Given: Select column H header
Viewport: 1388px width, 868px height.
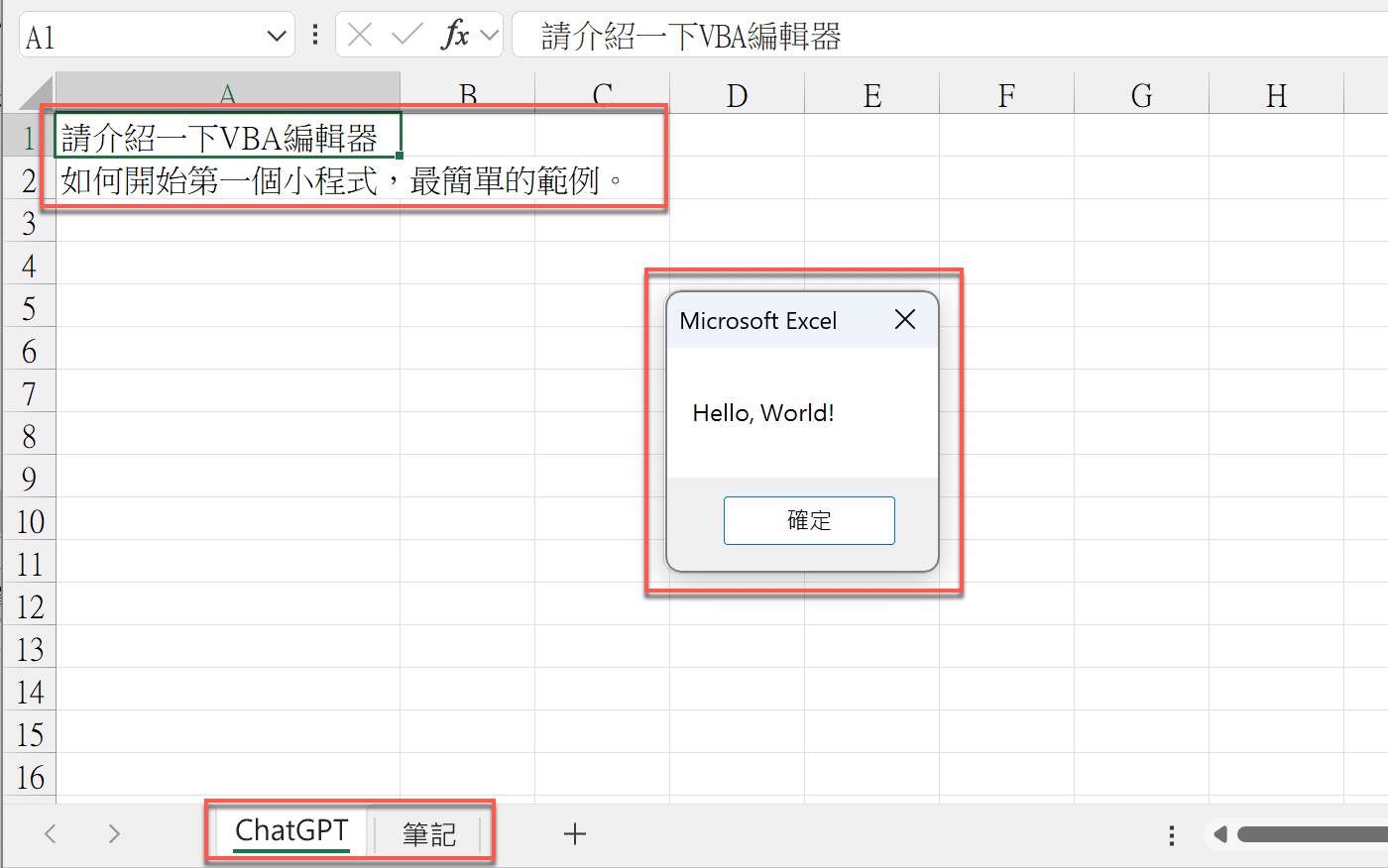Looking at the screenshot, I should 1276,95.
